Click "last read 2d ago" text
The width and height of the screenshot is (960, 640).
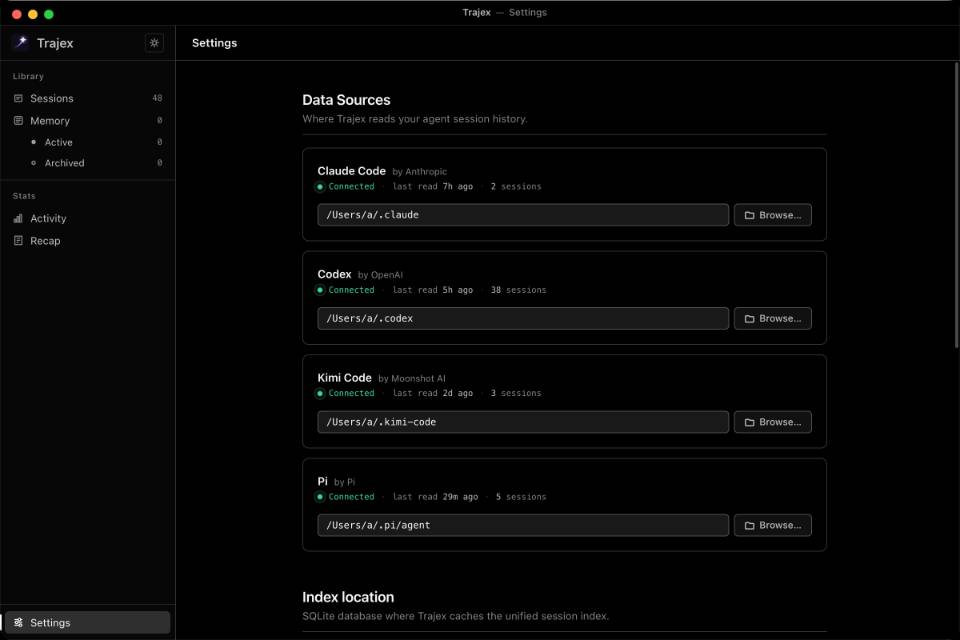(433, 393)
